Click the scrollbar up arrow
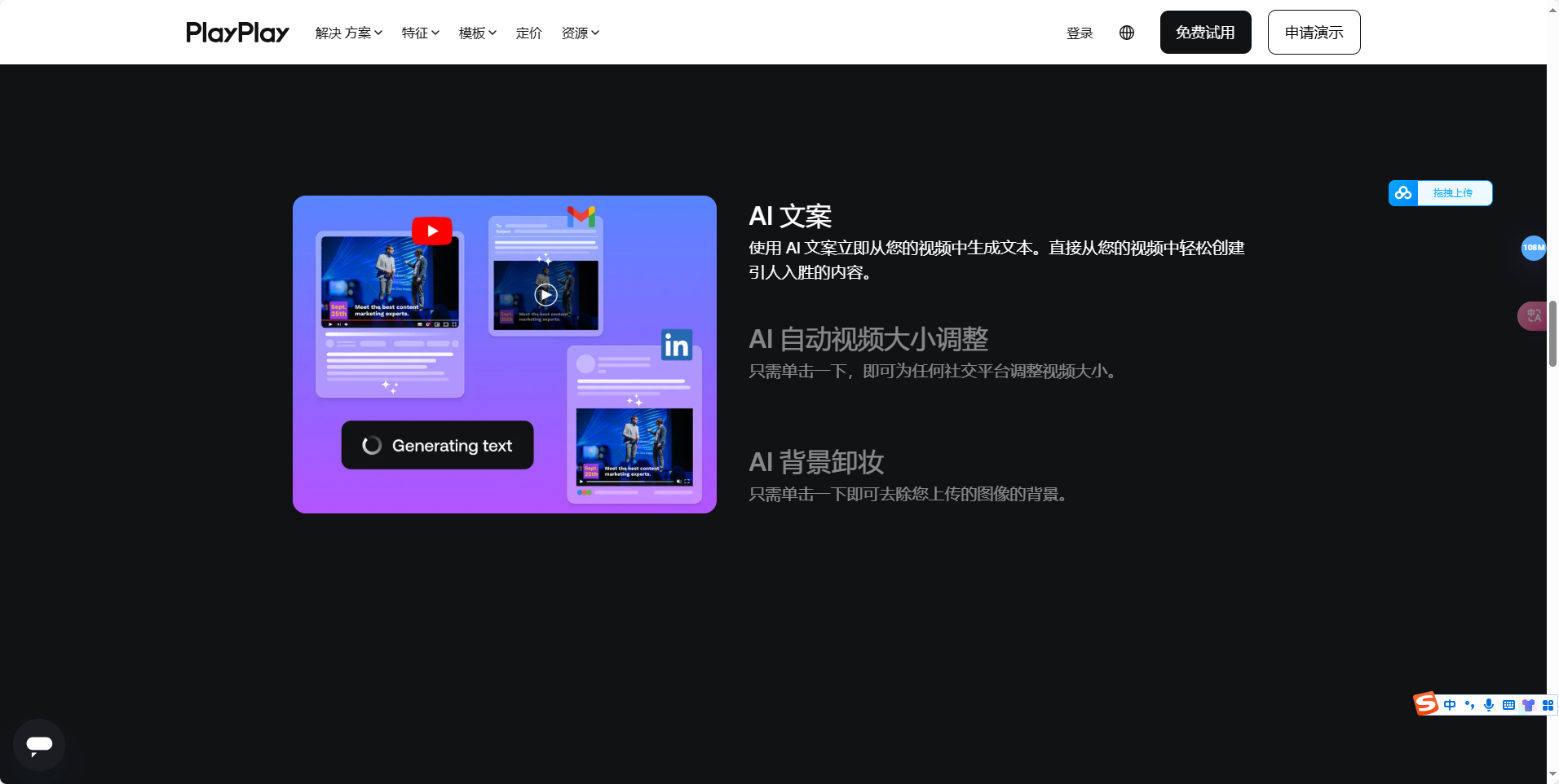The image size is (1559, 784). 1552,9
